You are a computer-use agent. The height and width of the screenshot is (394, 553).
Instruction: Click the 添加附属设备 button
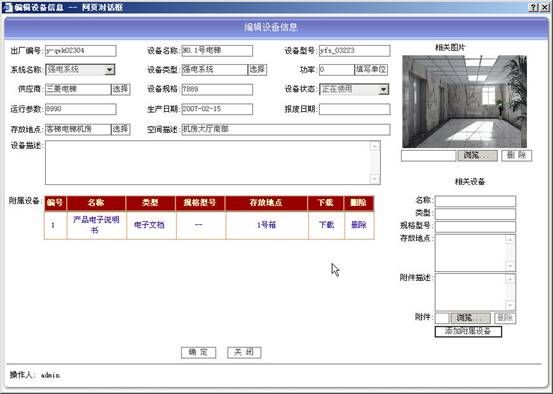pos(468,331)
